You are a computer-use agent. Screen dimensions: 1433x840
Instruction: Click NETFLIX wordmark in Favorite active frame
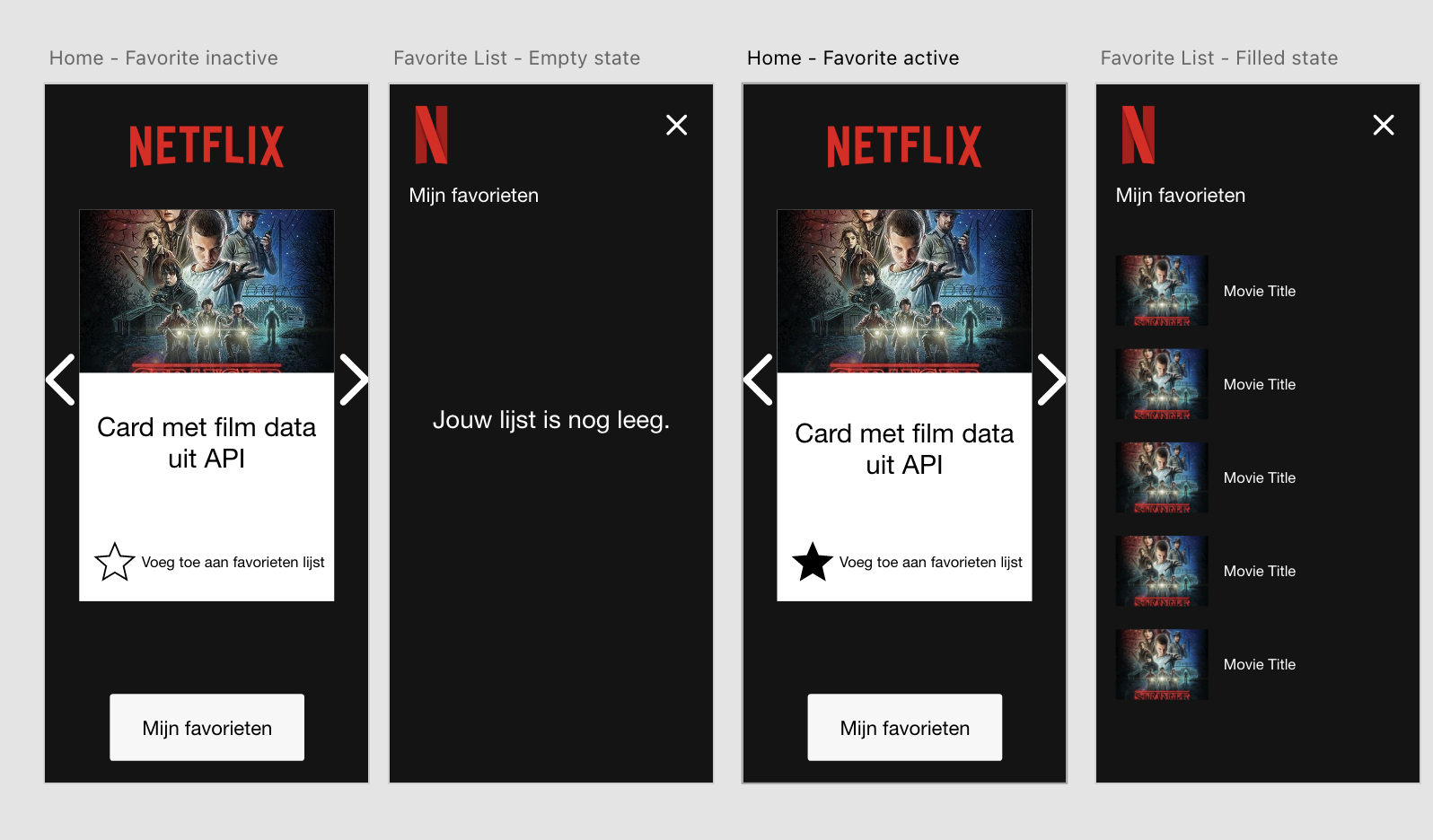click(904, 146)
